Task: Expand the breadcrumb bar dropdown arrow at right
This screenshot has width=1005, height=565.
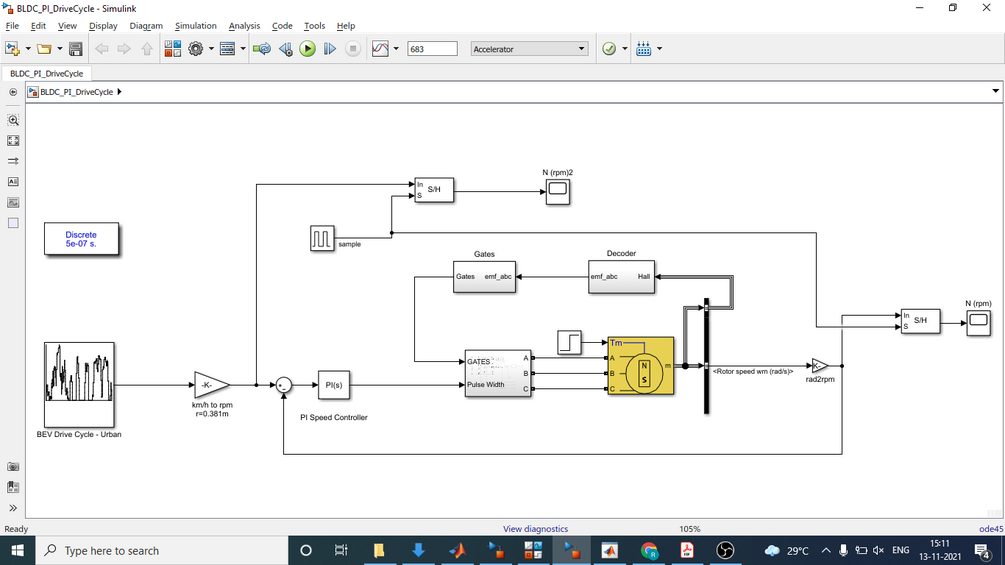Action: tap(995, 91)
